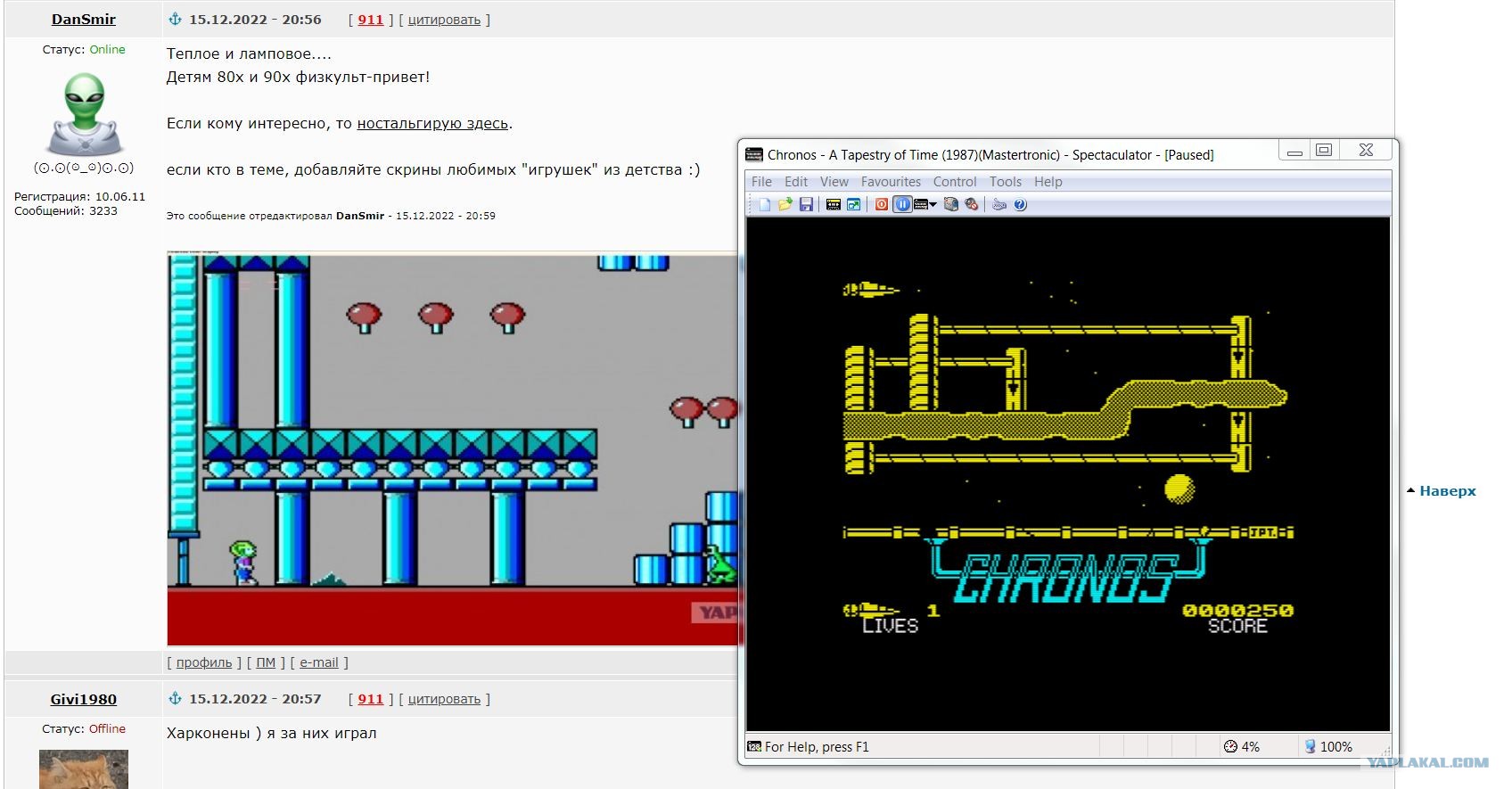This screenshot has height=789, width=1512.
Task: Click the red 911 link in DanSmir's post
Action: click(x=370, y=20)
